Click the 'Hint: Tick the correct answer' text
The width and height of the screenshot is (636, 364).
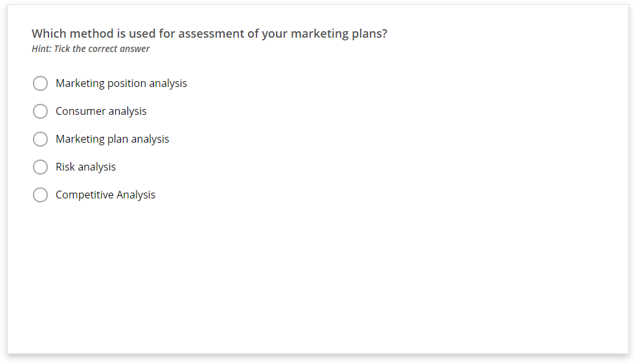pyautogui.click(x=90, y=49)
